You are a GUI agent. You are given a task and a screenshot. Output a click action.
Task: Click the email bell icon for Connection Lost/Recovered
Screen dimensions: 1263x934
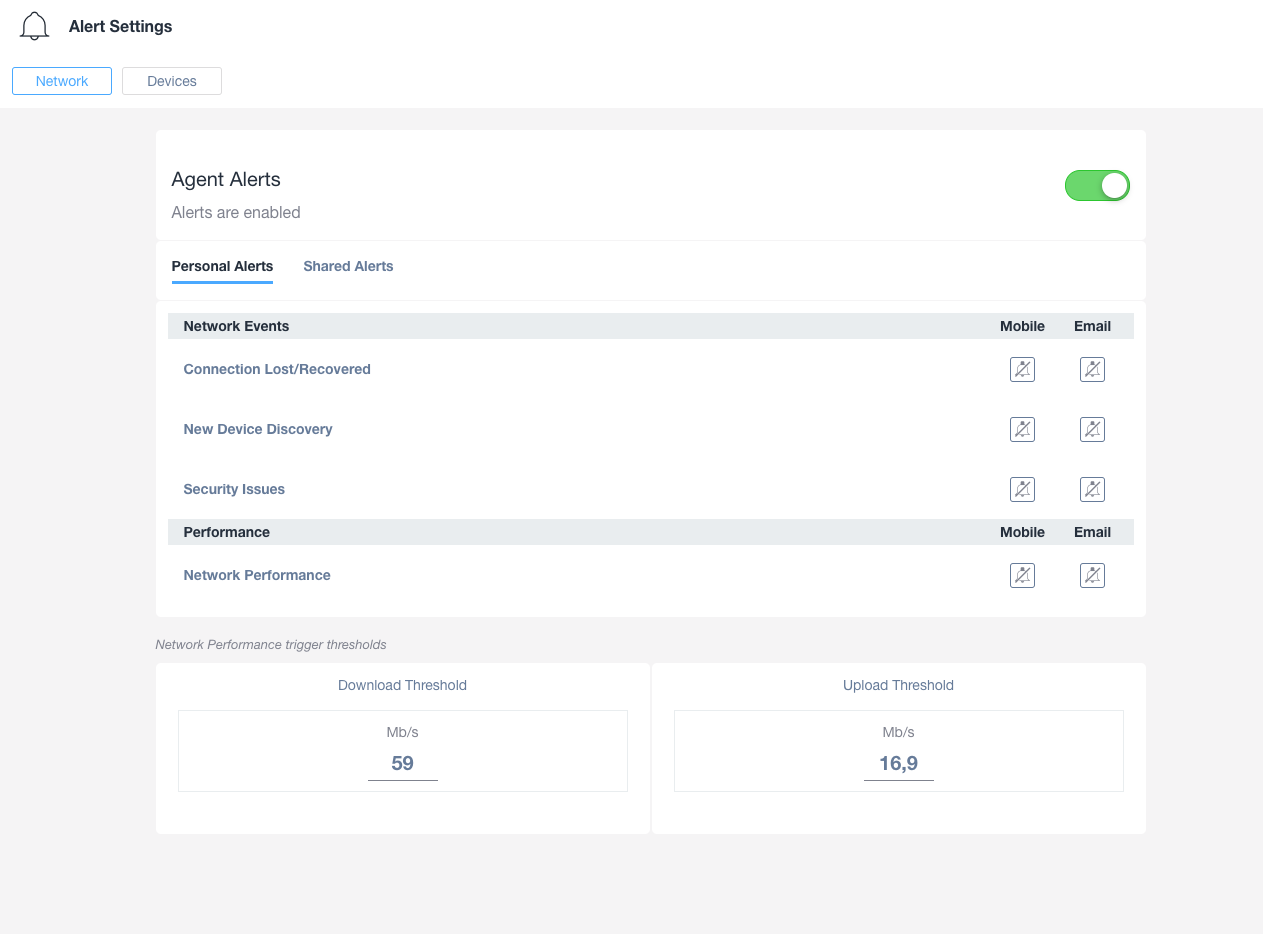1092,369
